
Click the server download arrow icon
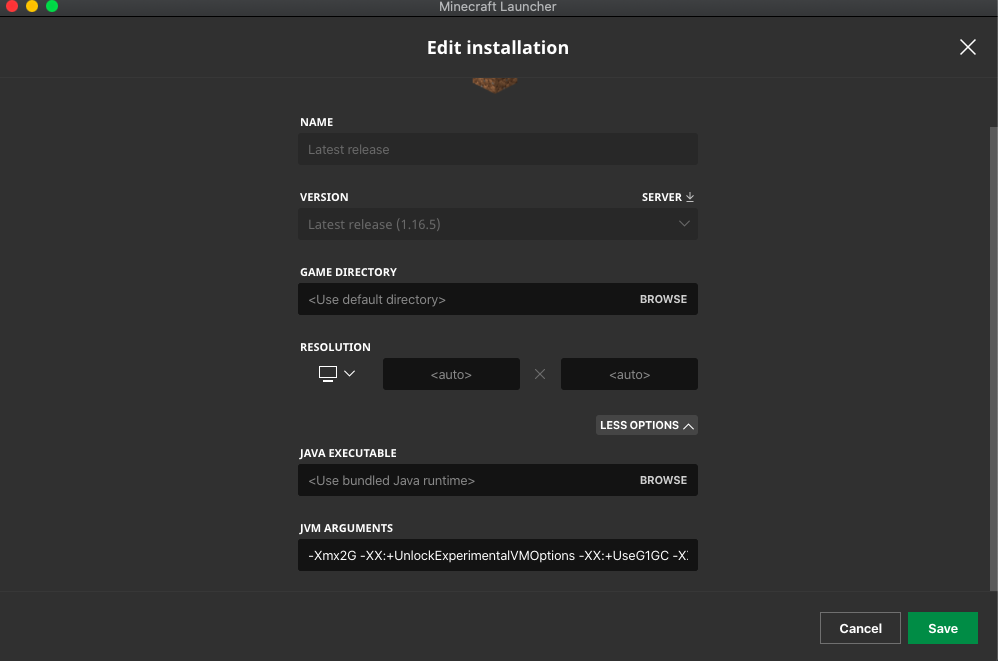click(690, 197)
